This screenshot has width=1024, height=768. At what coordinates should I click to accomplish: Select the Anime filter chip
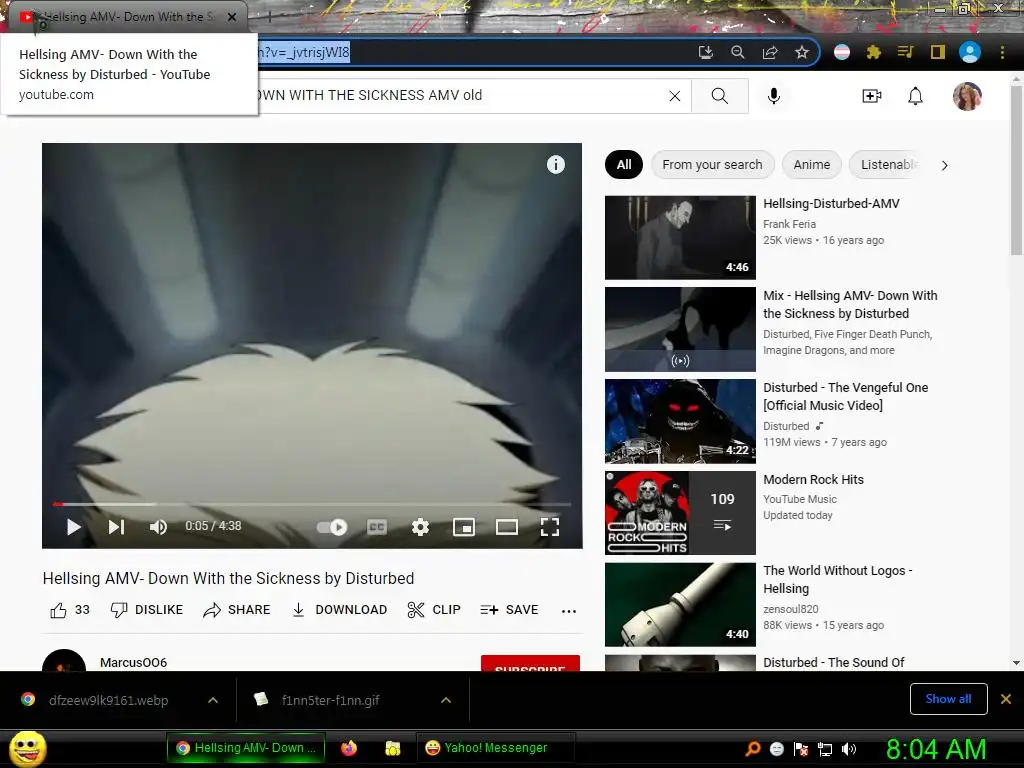tap(812, 165)
